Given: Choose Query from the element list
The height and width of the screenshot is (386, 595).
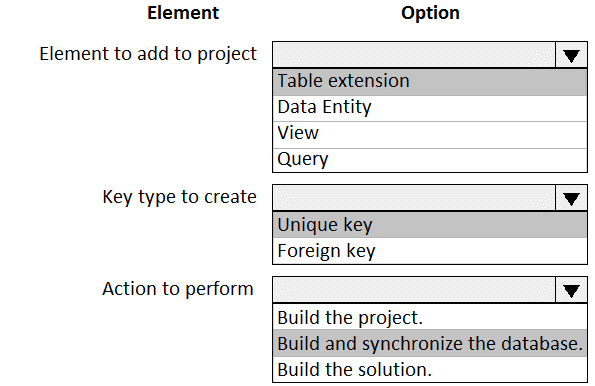Looking at the screenshot, I should (x=430, y=160).
